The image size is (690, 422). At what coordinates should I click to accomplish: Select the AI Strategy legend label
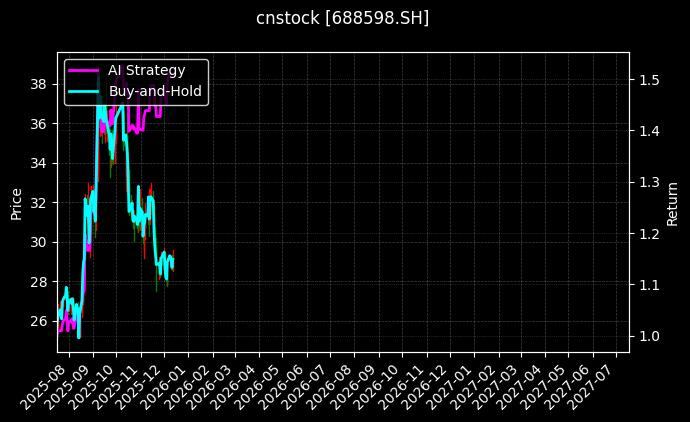tap(146, 70)
